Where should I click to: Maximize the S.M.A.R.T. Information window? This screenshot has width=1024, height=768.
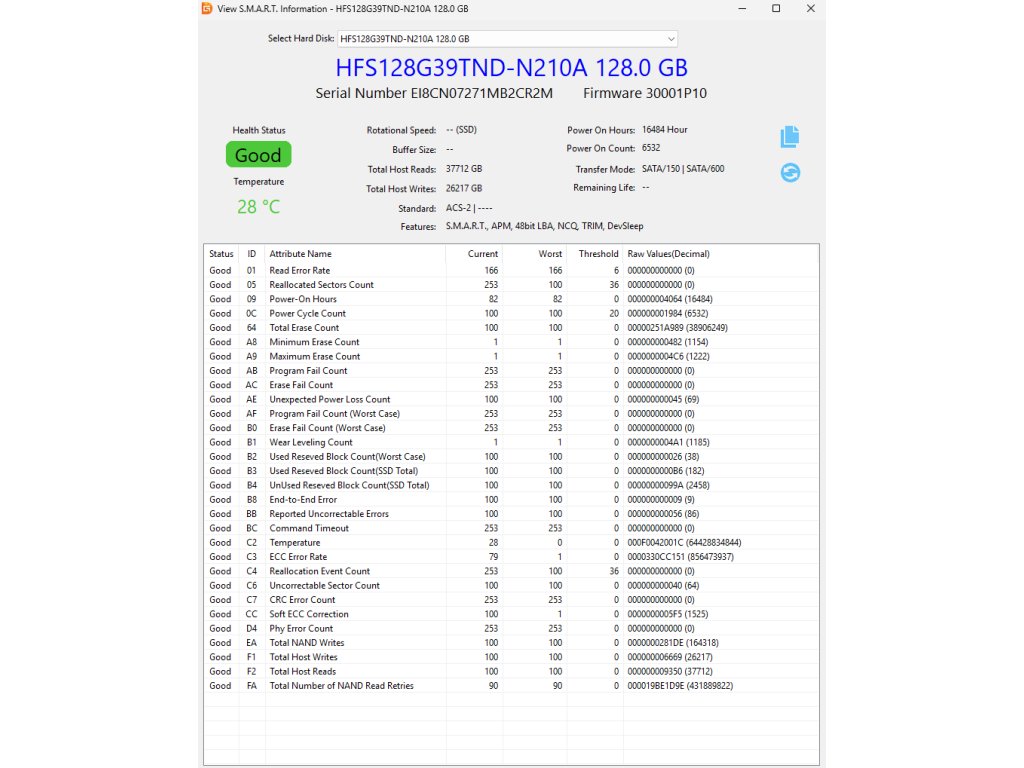coord(776,9)
